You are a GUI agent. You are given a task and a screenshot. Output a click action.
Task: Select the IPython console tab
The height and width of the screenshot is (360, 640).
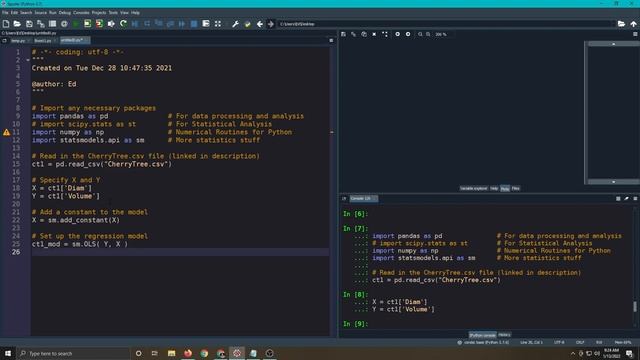click(x=482, y=335)
